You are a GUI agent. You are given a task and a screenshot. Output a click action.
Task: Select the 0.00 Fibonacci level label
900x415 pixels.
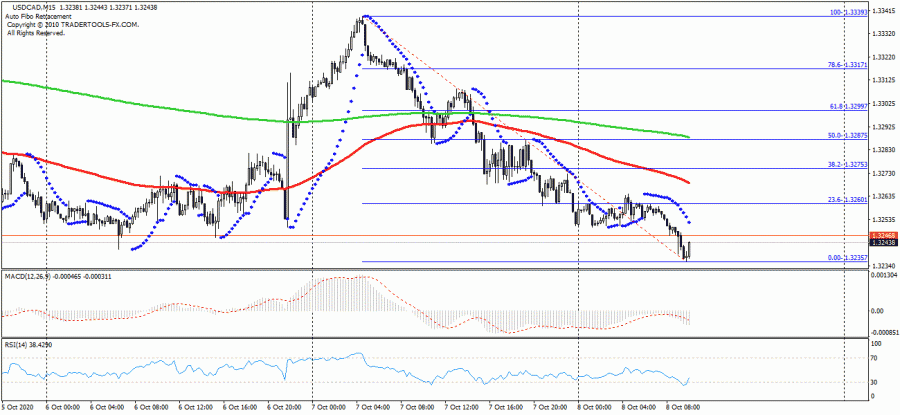tap(847, 258)
